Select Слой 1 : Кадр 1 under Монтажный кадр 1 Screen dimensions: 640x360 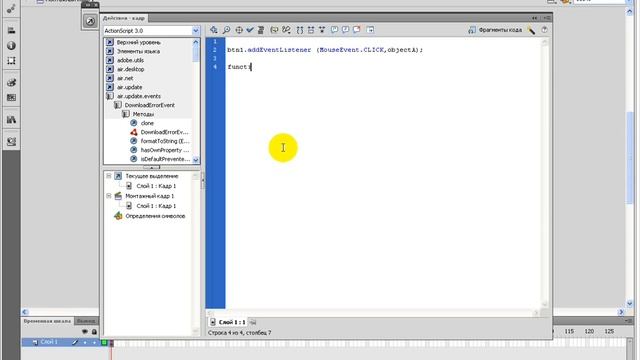(156, 206)
